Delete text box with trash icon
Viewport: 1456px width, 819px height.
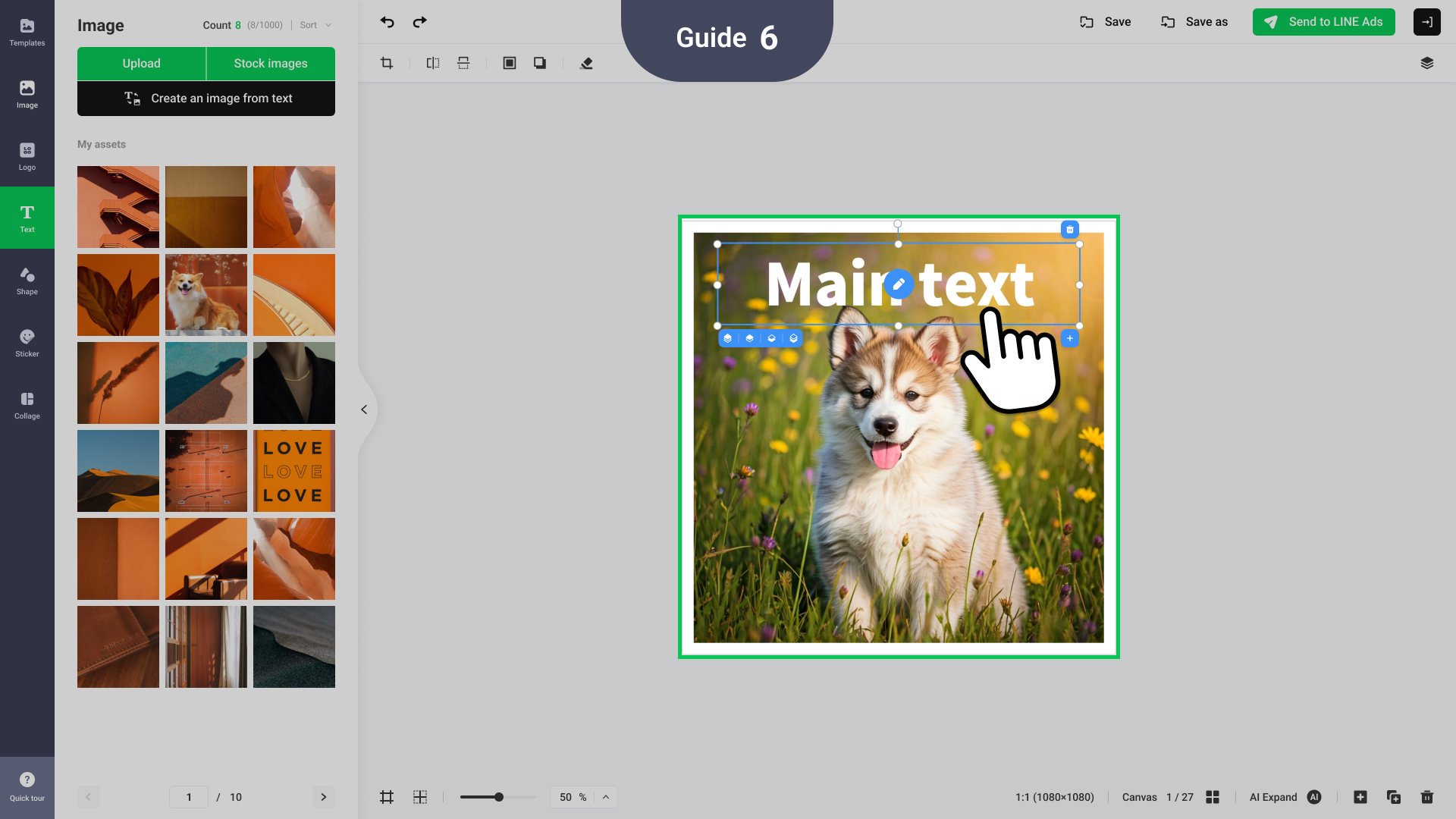[x=1069, y=229]
